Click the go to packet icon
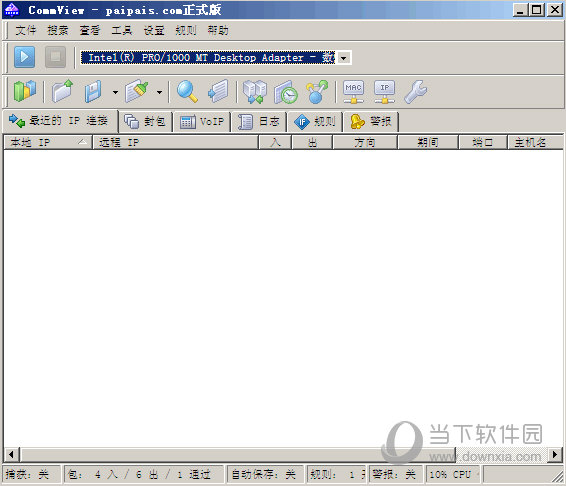The image size is (566, 486). (218, 91)
